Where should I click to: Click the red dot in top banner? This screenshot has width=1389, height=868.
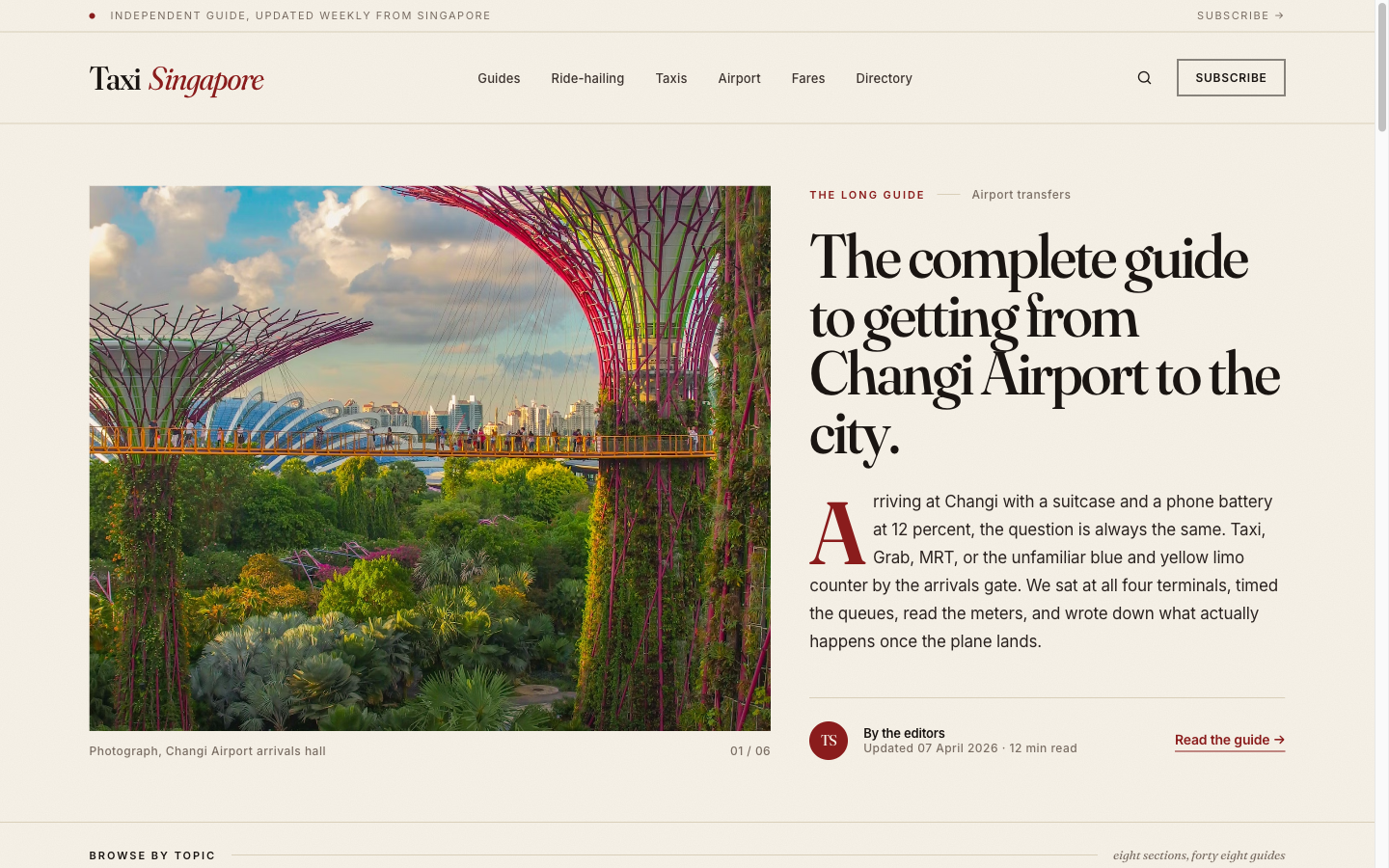[x=93, y=16]
